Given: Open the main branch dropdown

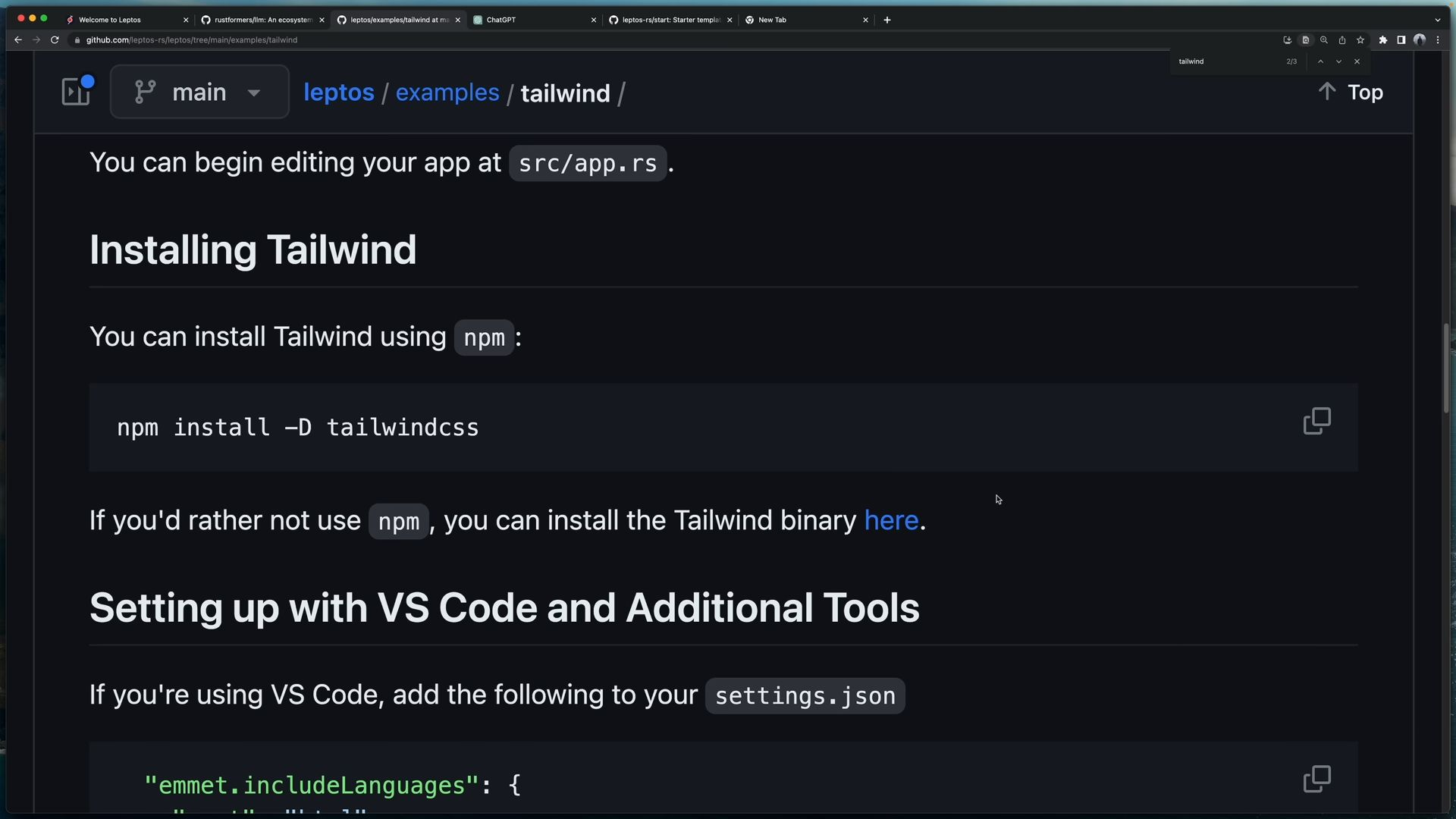Looking at the screenshot, I should (199, 92).
